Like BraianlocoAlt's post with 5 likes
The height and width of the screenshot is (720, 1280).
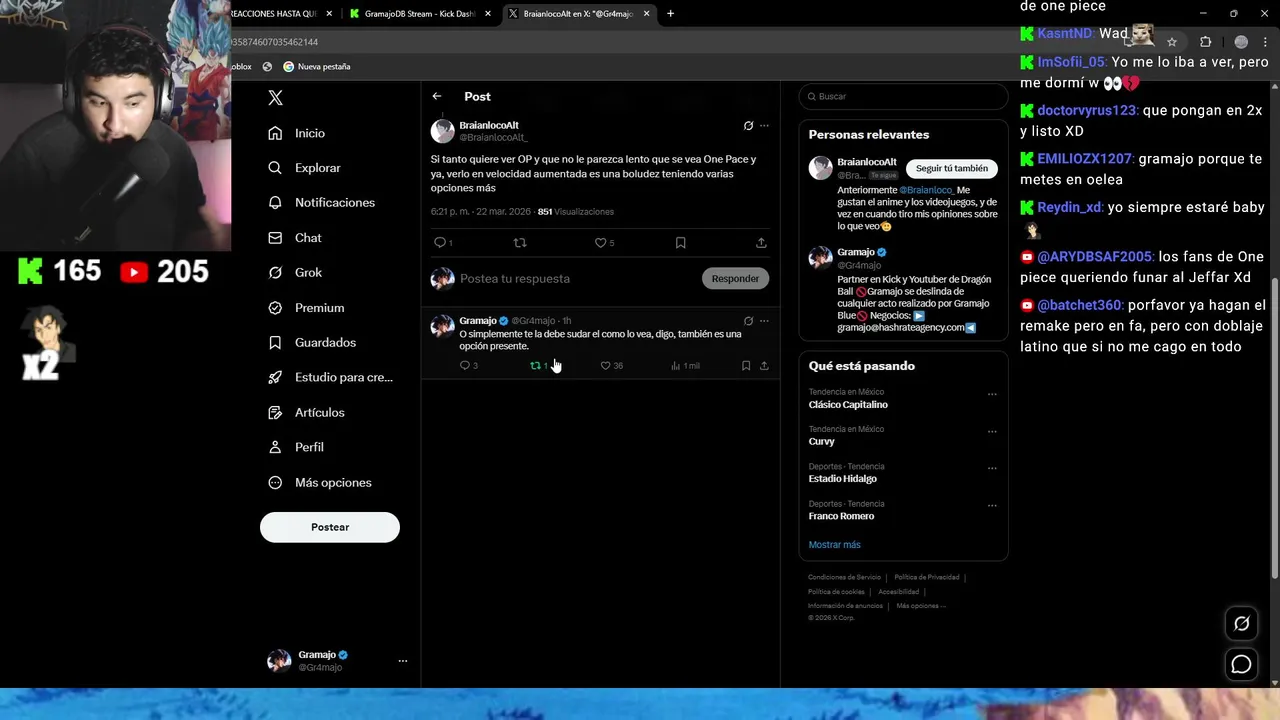600,242
